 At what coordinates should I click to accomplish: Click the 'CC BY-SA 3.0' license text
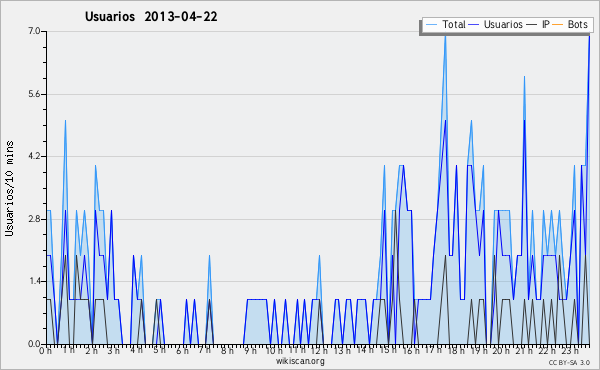[569, 363]
